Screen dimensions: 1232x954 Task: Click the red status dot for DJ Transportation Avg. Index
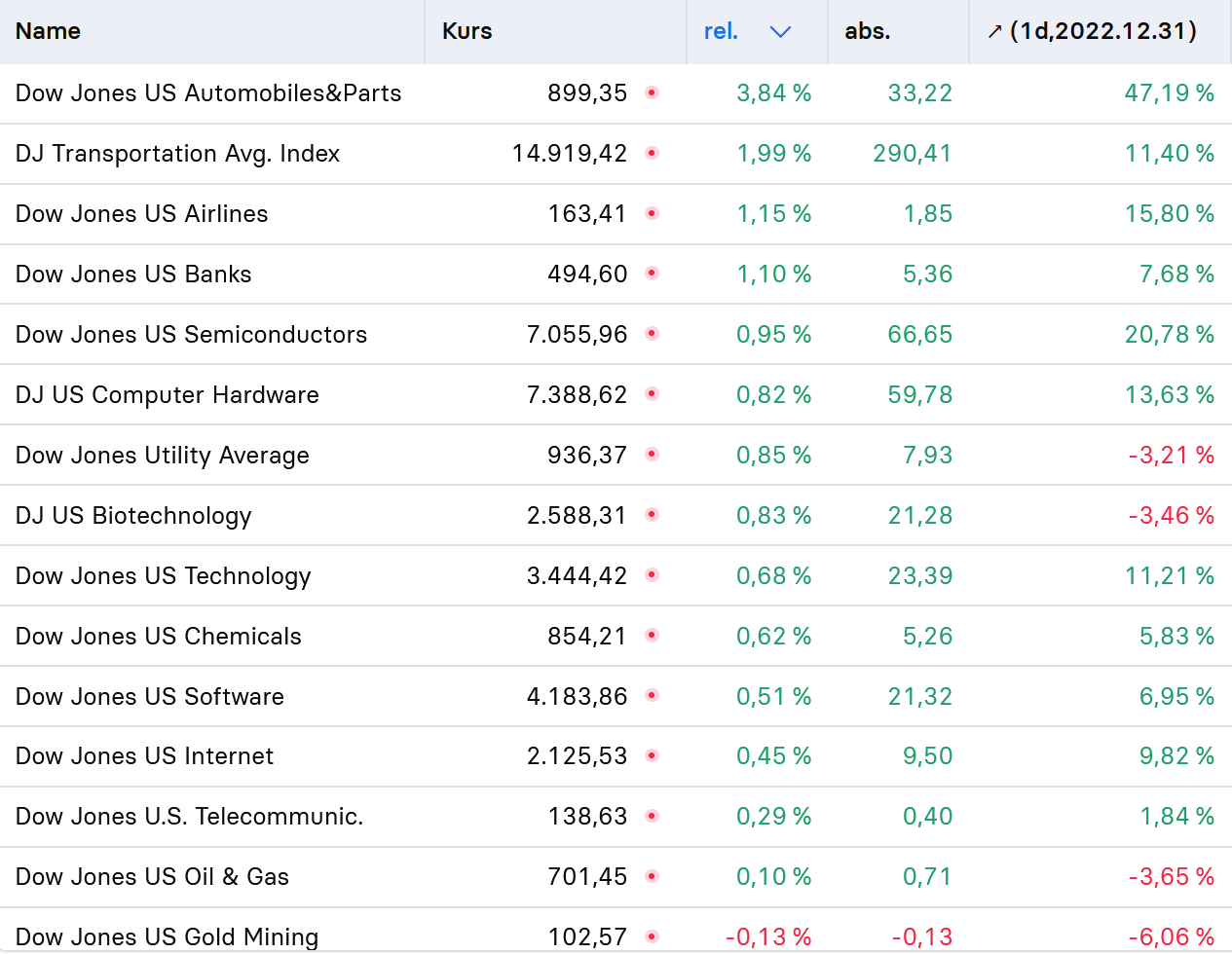tap(653, 153)
